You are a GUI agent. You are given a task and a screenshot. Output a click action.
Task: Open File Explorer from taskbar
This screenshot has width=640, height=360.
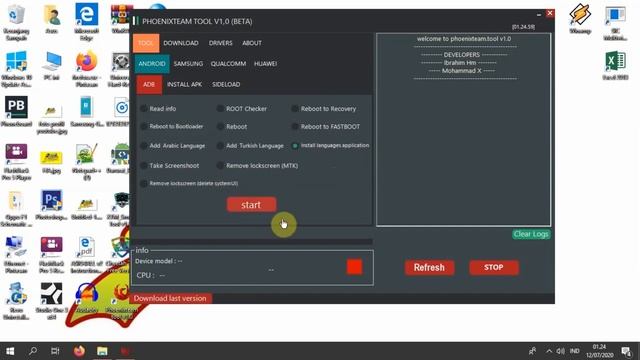[102, 351]
